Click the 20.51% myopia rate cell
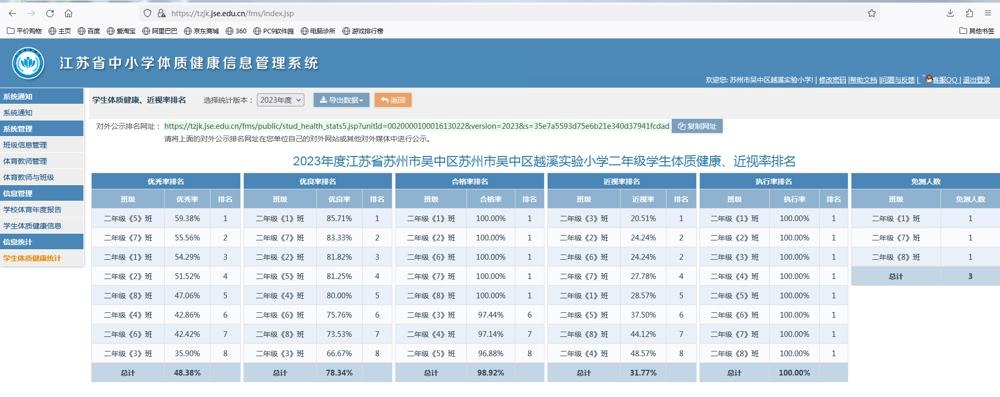 coord(643,218)
